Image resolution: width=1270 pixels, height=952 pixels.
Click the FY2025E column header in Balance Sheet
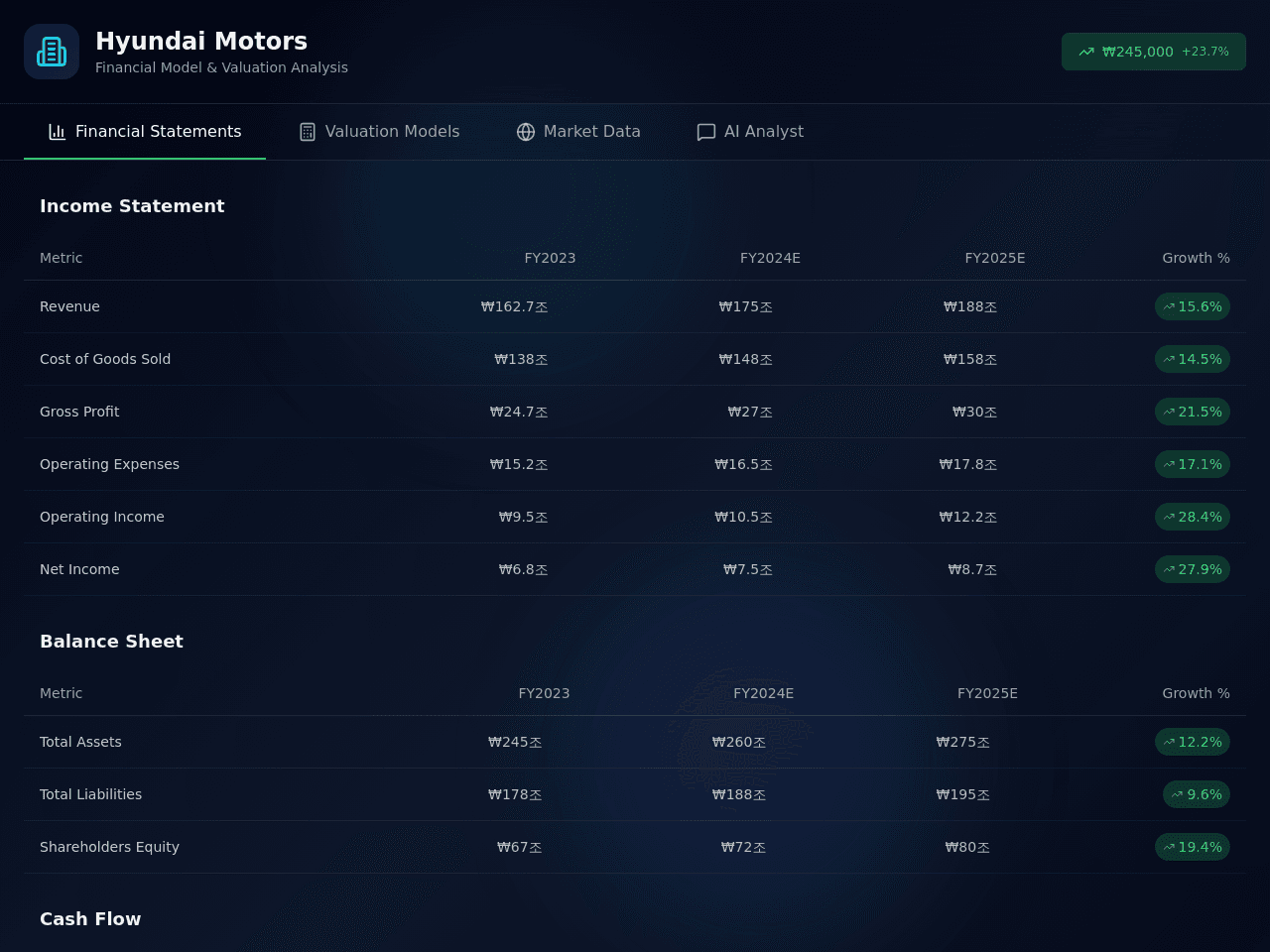[x=987, y=693]
